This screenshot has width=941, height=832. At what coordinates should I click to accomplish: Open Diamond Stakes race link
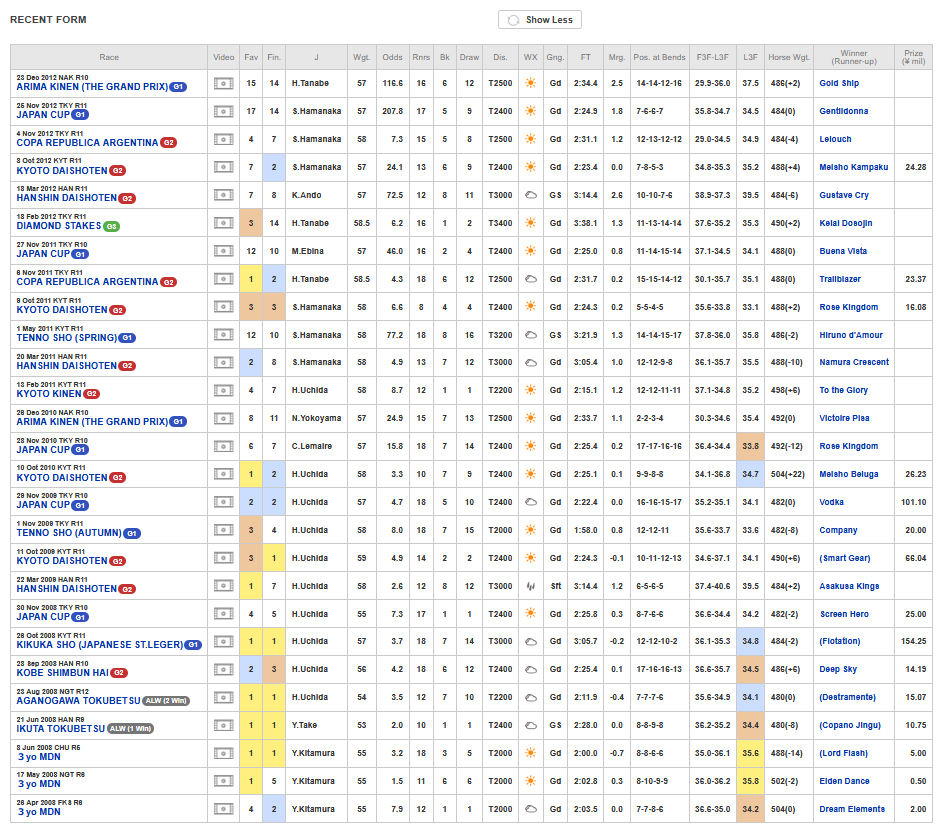tap(59, 226)
